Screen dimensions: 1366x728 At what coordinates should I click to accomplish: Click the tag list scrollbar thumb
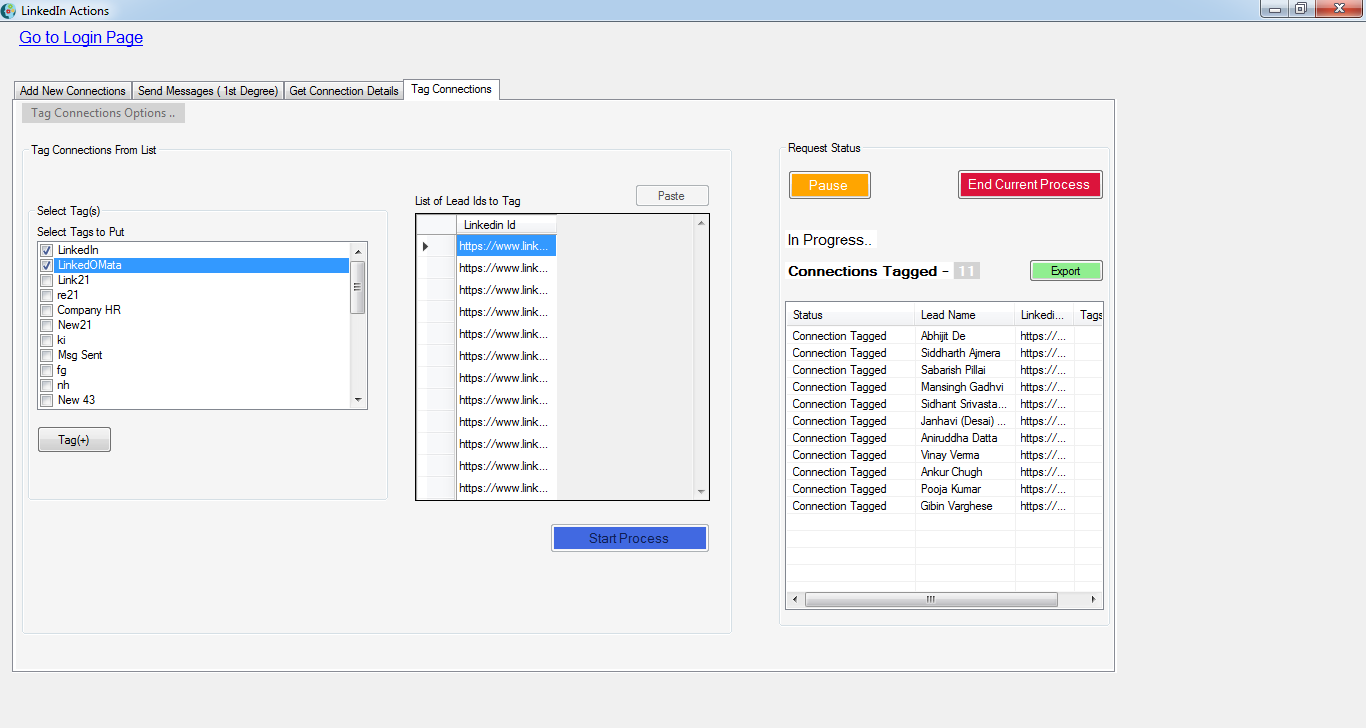click(x=358, y=287)
